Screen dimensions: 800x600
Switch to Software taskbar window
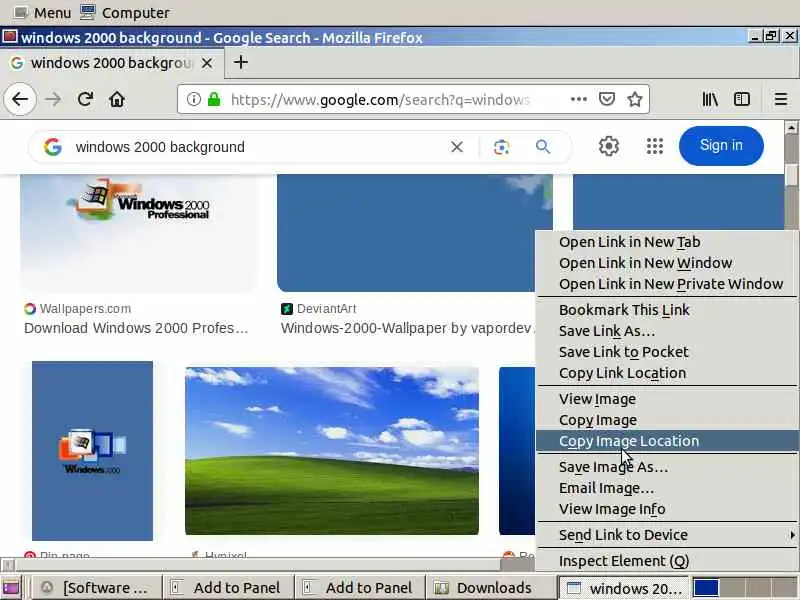[x=96, y=588]
